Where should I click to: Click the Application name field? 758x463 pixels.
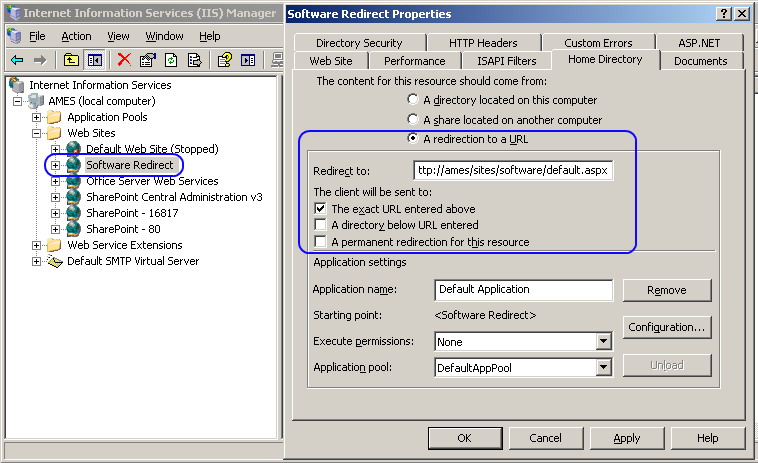pyautogui.click(x=524, y=289)
